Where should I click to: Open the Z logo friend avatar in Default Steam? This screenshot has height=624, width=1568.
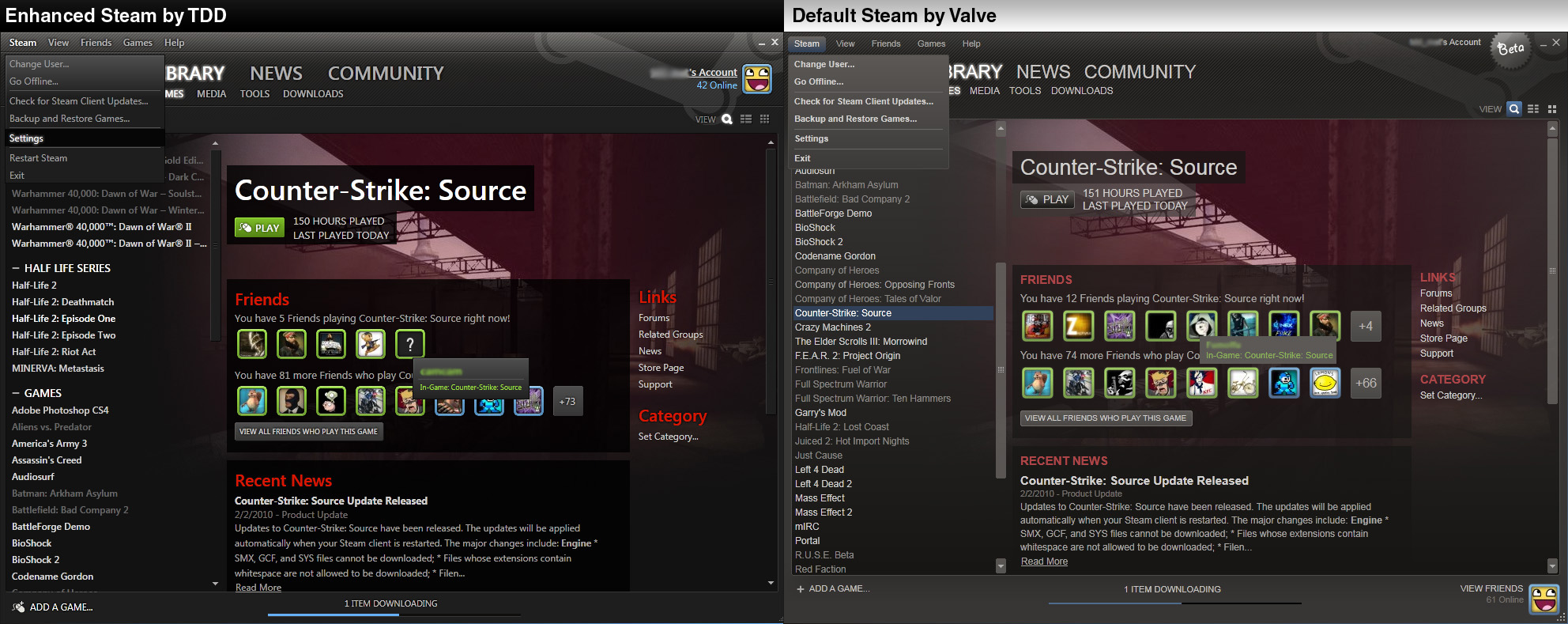pyautogui.click(x=1079, y=326)
